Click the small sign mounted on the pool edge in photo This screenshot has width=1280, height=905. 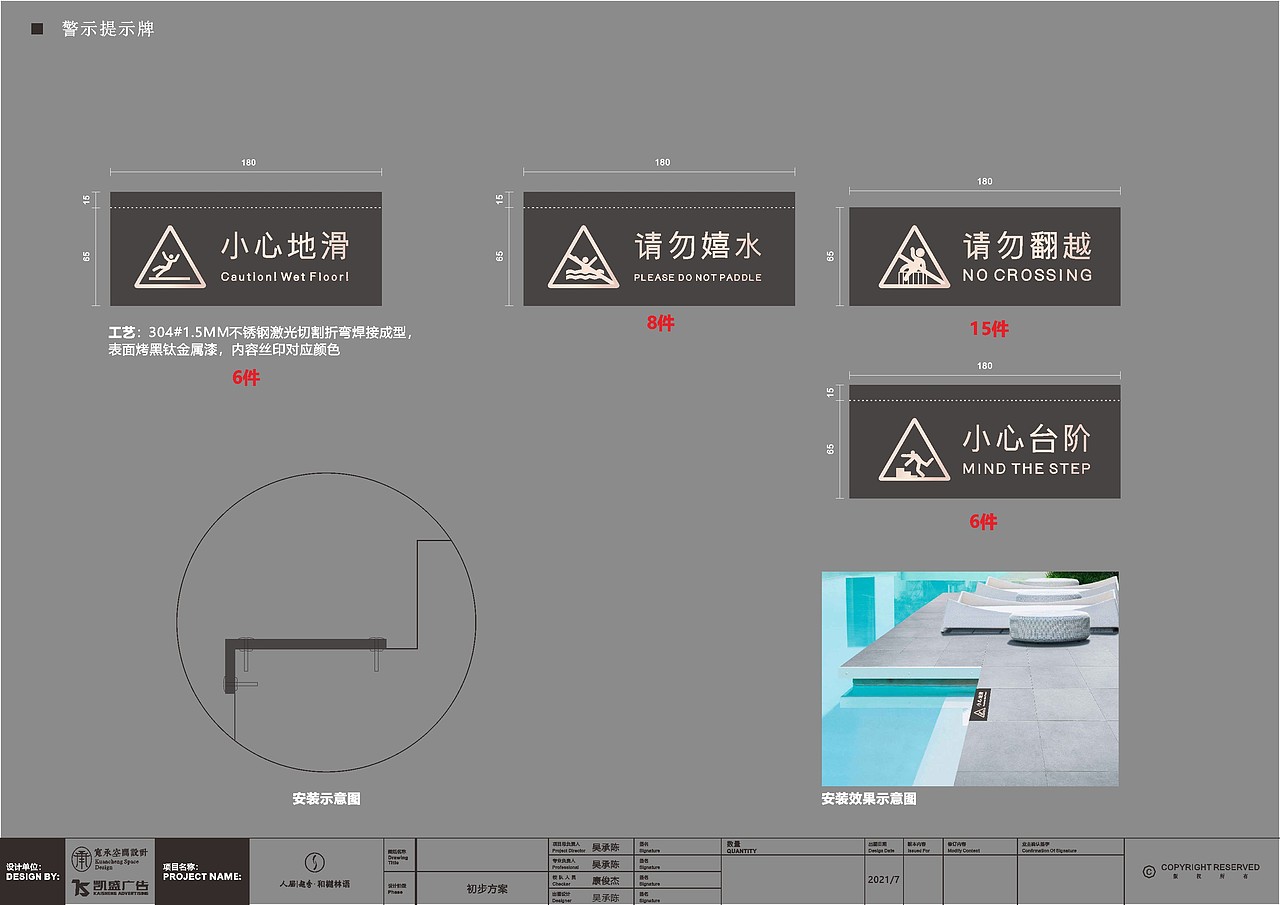pyautogui.click(x=982, y=704)
